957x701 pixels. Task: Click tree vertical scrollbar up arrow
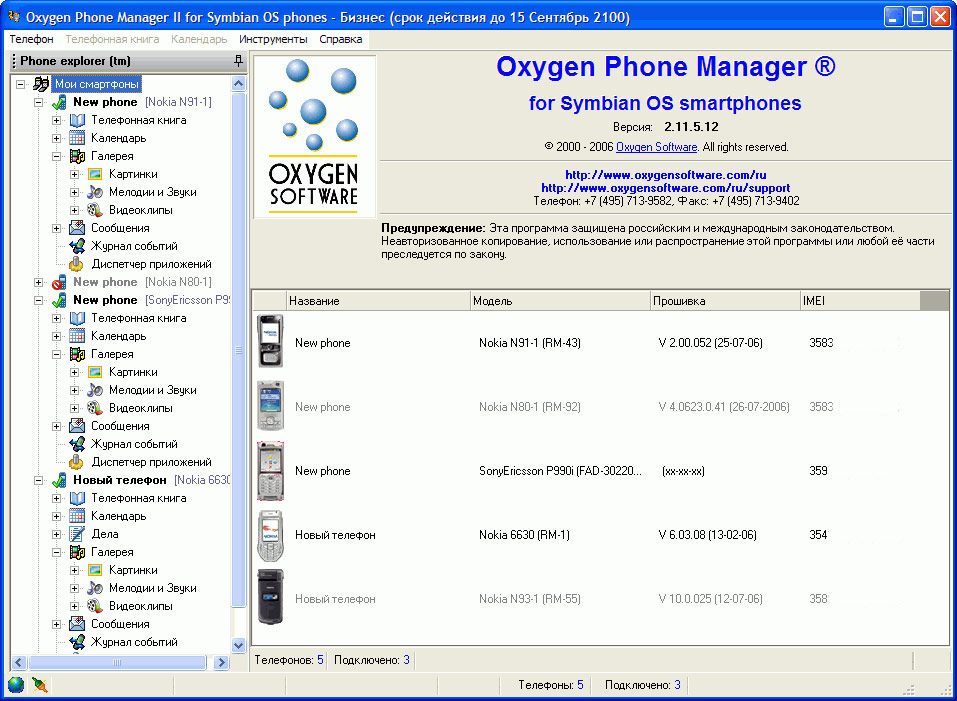tap(239, 84)
